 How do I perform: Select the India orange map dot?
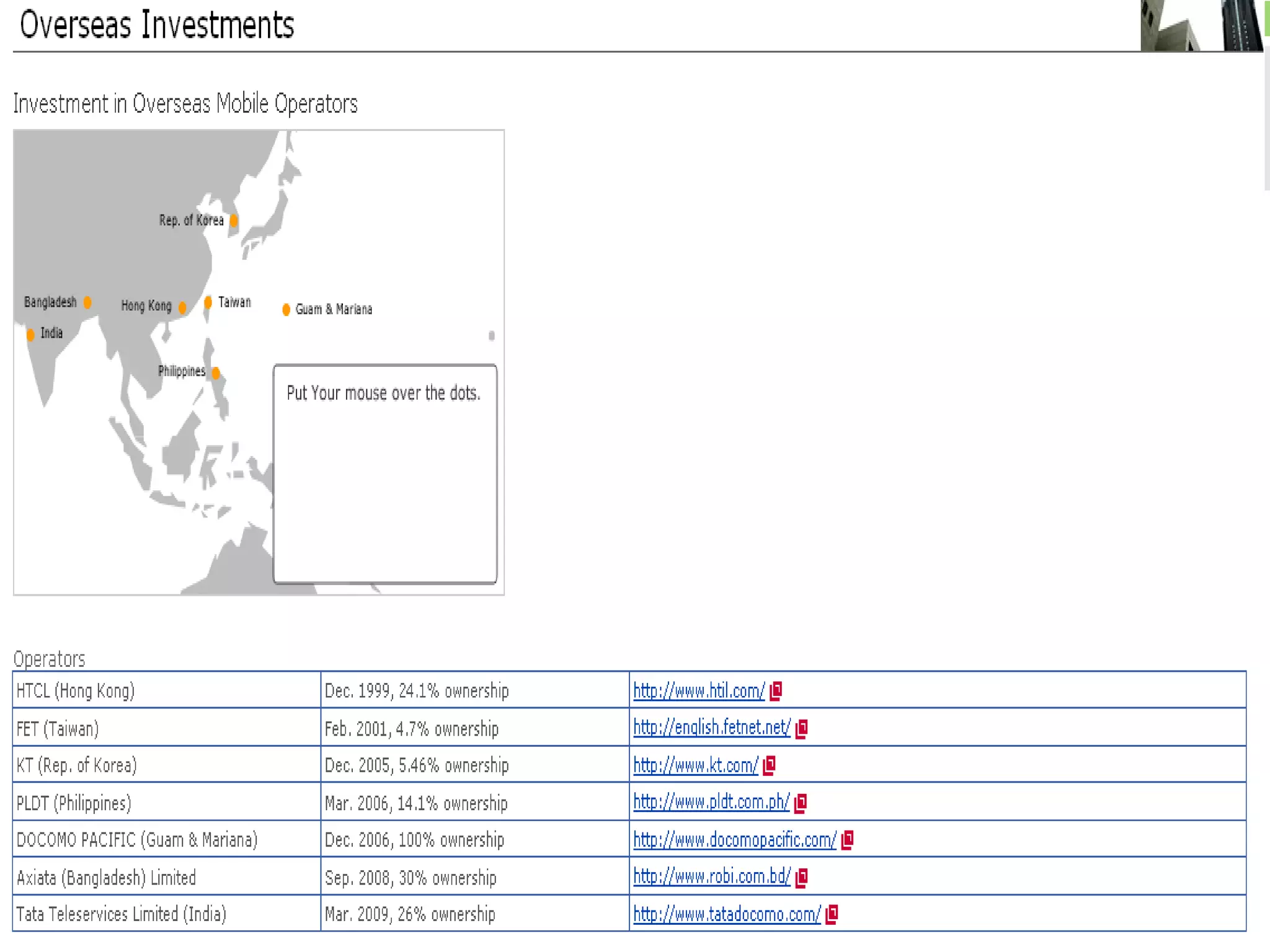pos(30,335)
